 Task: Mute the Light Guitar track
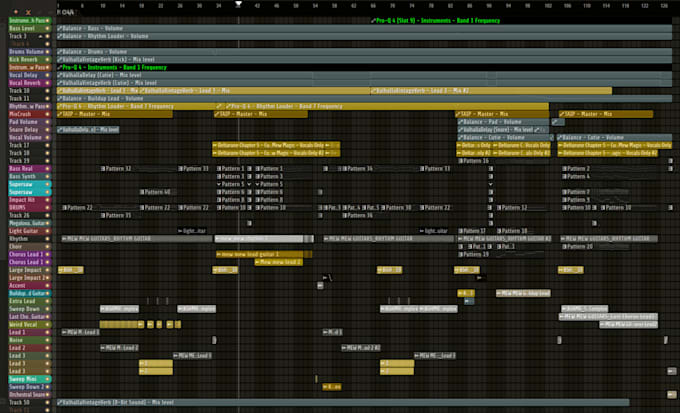click(47, 231)
